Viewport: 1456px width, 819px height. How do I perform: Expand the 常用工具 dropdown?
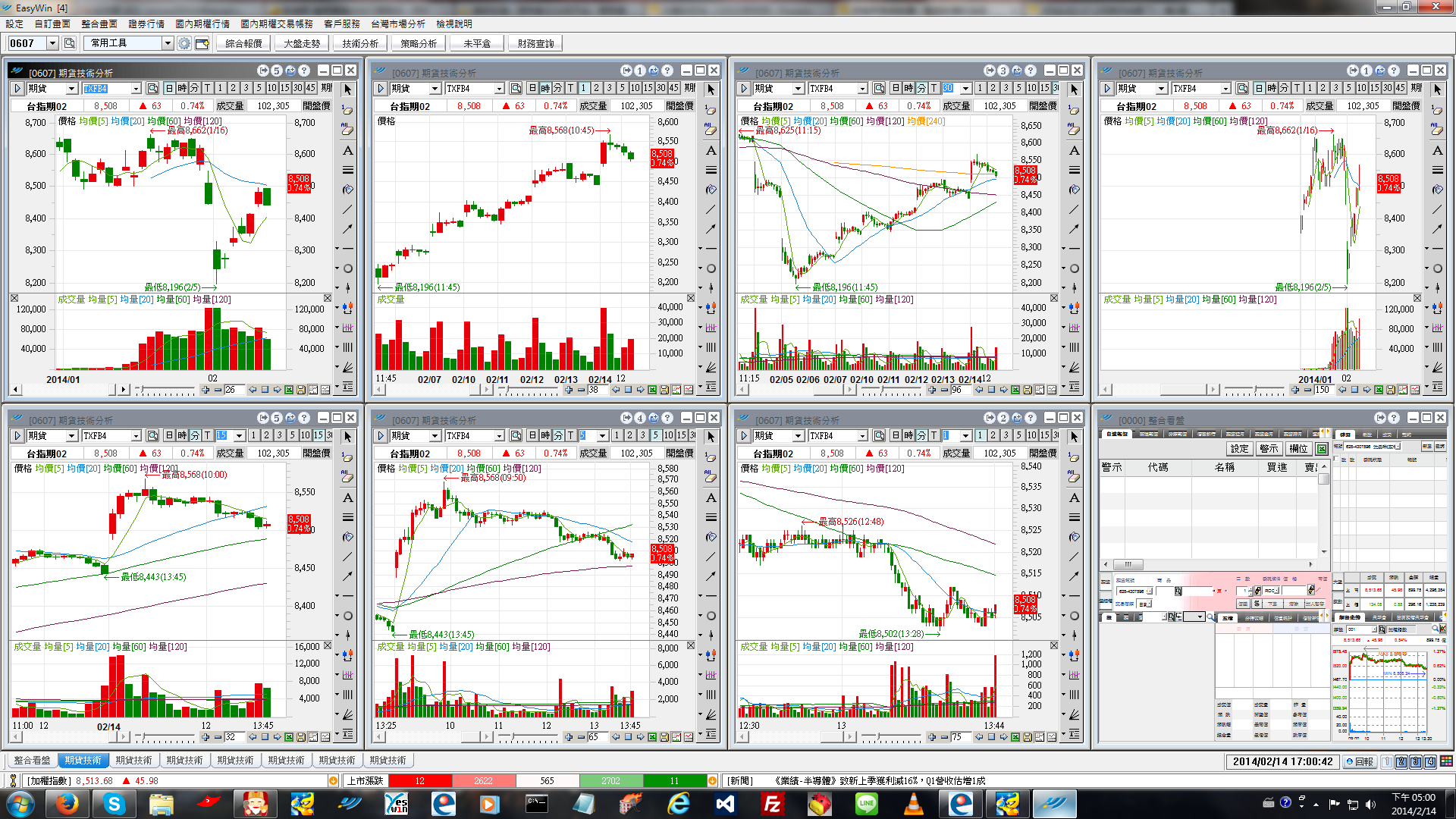coord(168,43)
